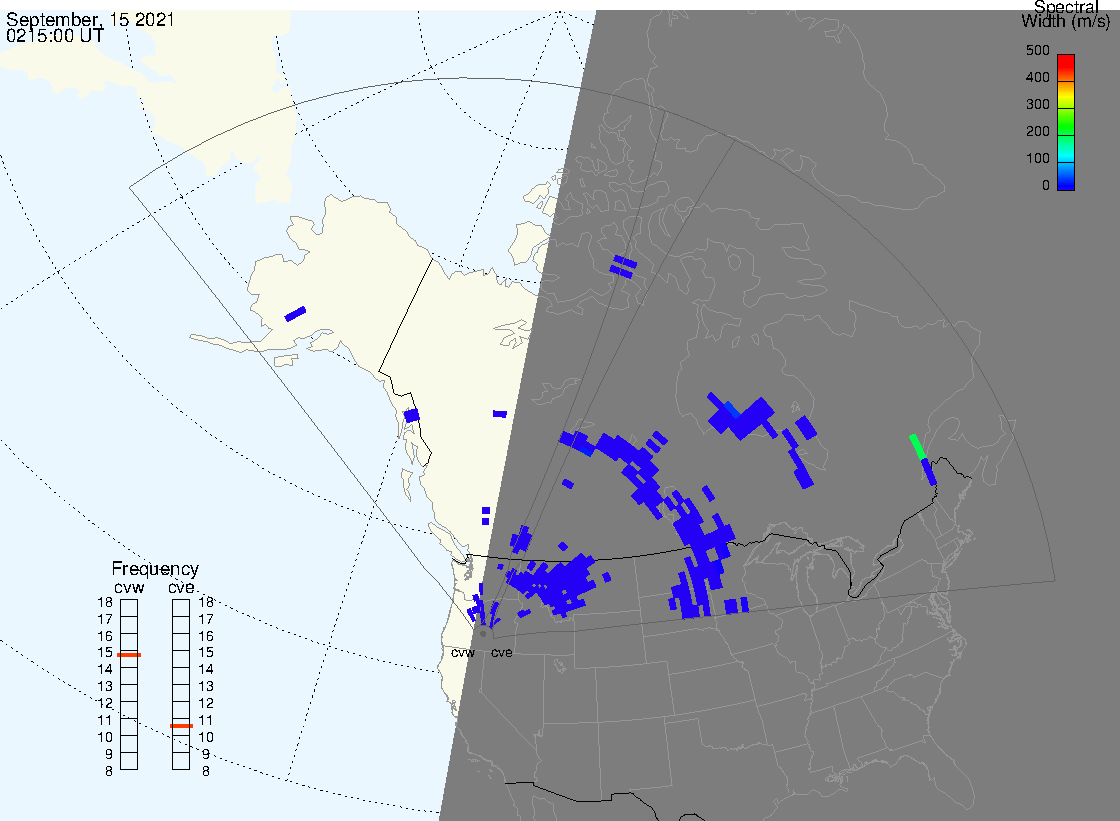Click the 'Spectral Width (m/s)' legend title
The height and width of the screenshot is (821, 1120).
coord(1066,14)
